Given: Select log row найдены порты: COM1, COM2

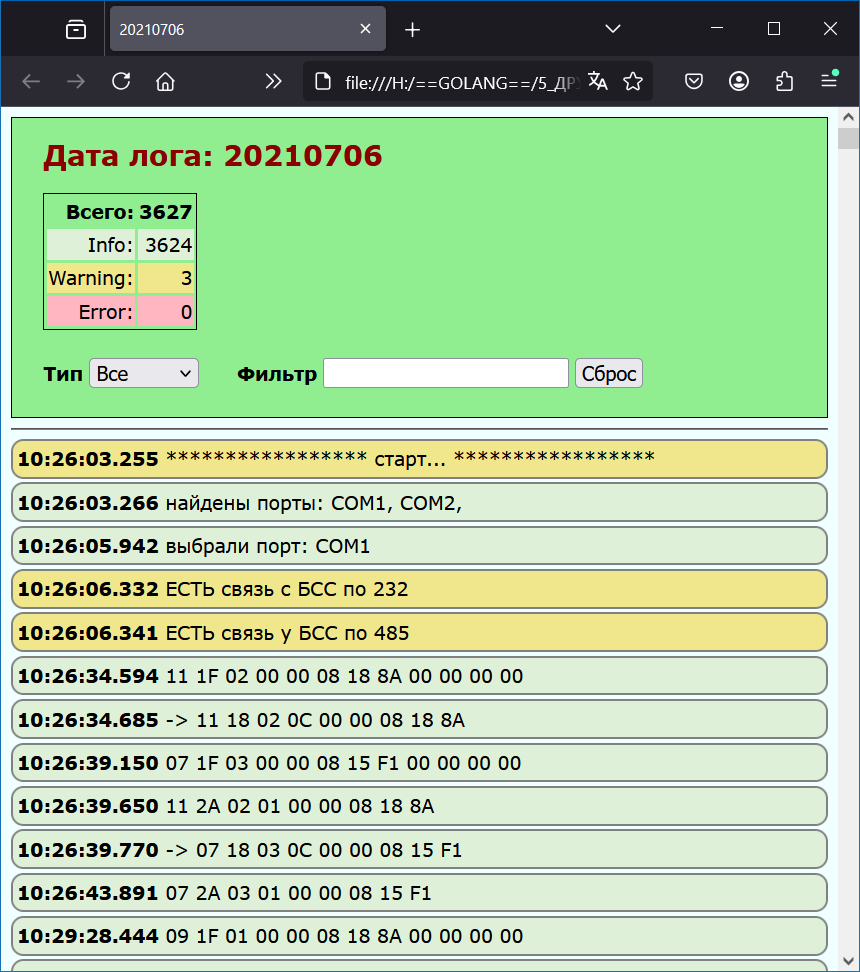Looking at the screenshot, I should coord(420,502).
